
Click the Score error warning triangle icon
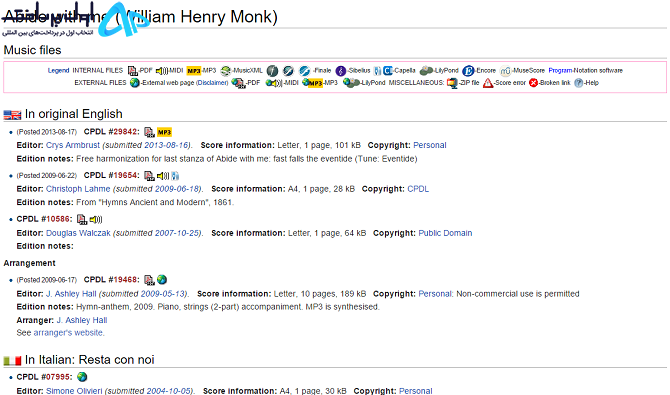488,83
